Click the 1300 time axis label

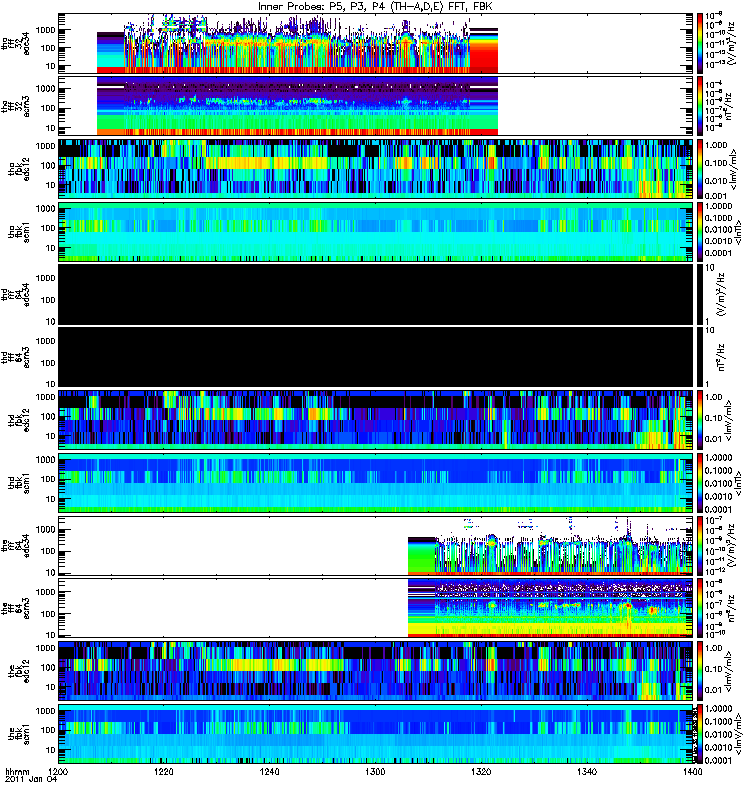[x=376, y=772]
